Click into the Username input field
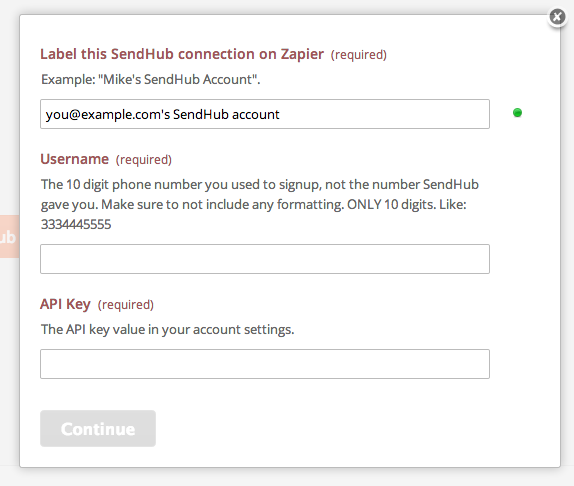The width and height of the screenshot is (574, 486). coord(265,259)
